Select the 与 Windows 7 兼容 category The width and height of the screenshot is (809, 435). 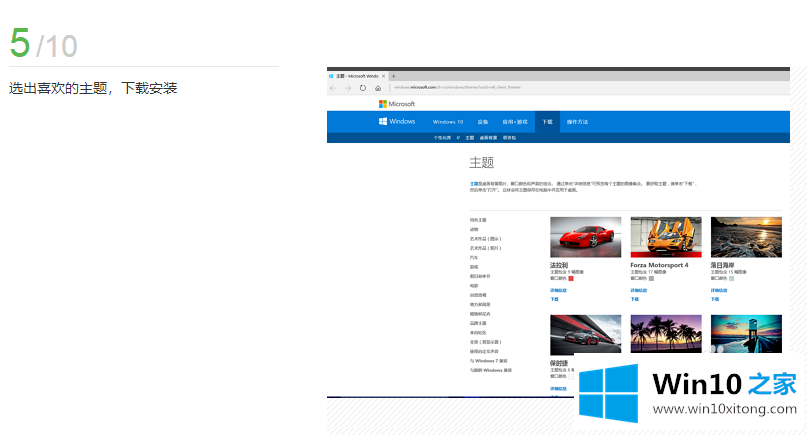[489, 361]
